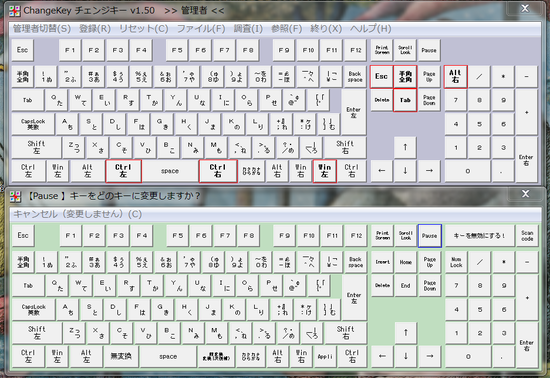Open the 登録(R) menu
Screen dimensions: 550x378
[95, 29]
